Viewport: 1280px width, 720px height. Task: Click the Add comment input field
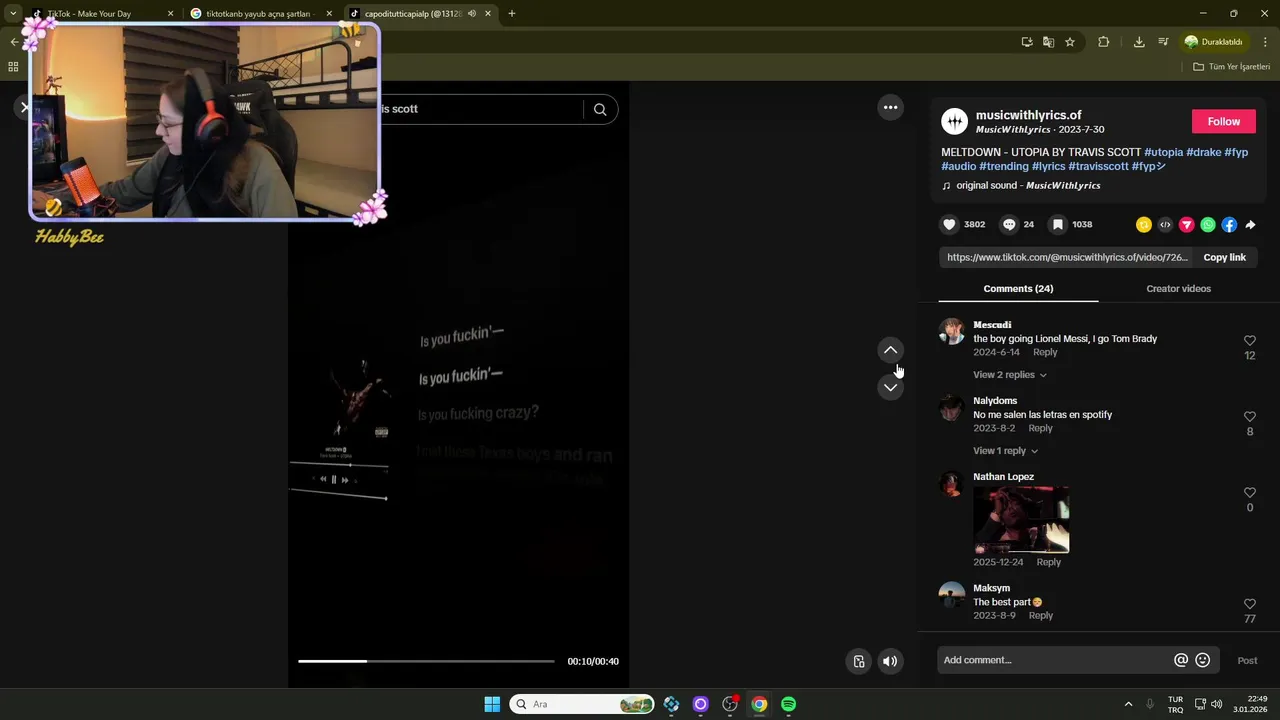pyautogui.click(x=1055, y=660)
